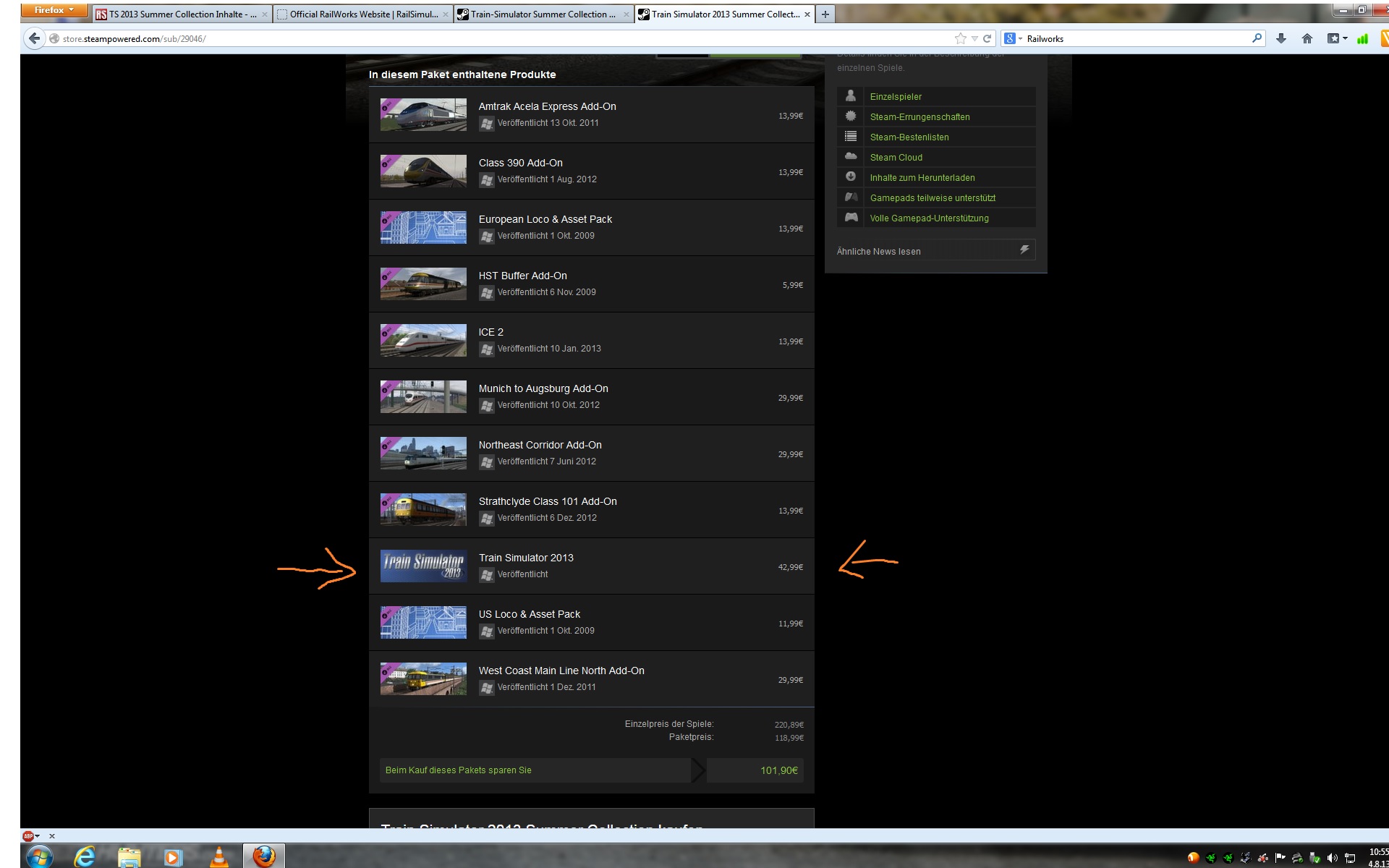Expand the Adblock Plus dropdown arrow

[x=38, y=836]
